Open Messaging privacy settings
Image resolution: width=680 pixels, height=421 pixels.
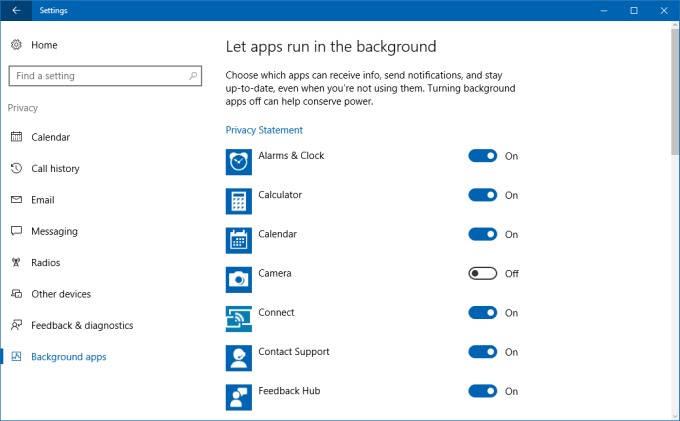click(54, 232)
